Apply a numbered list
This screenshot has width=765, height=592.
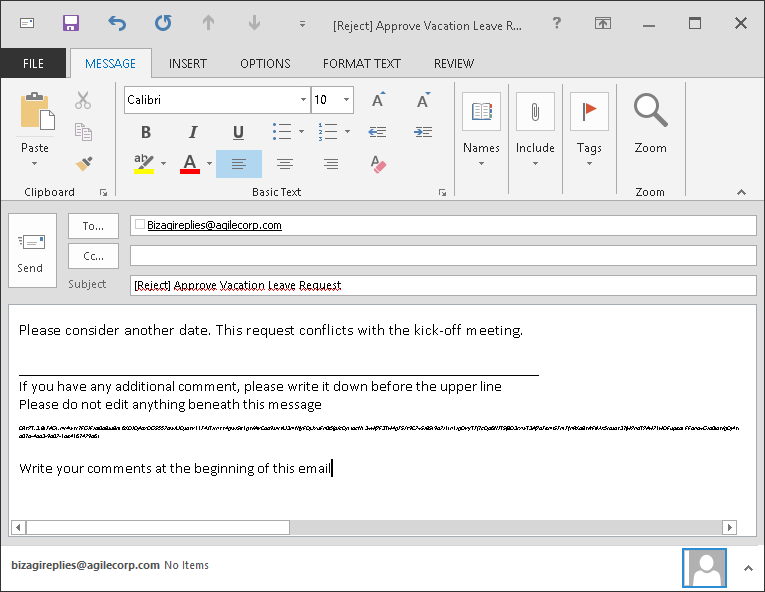(x=327, y=132)
